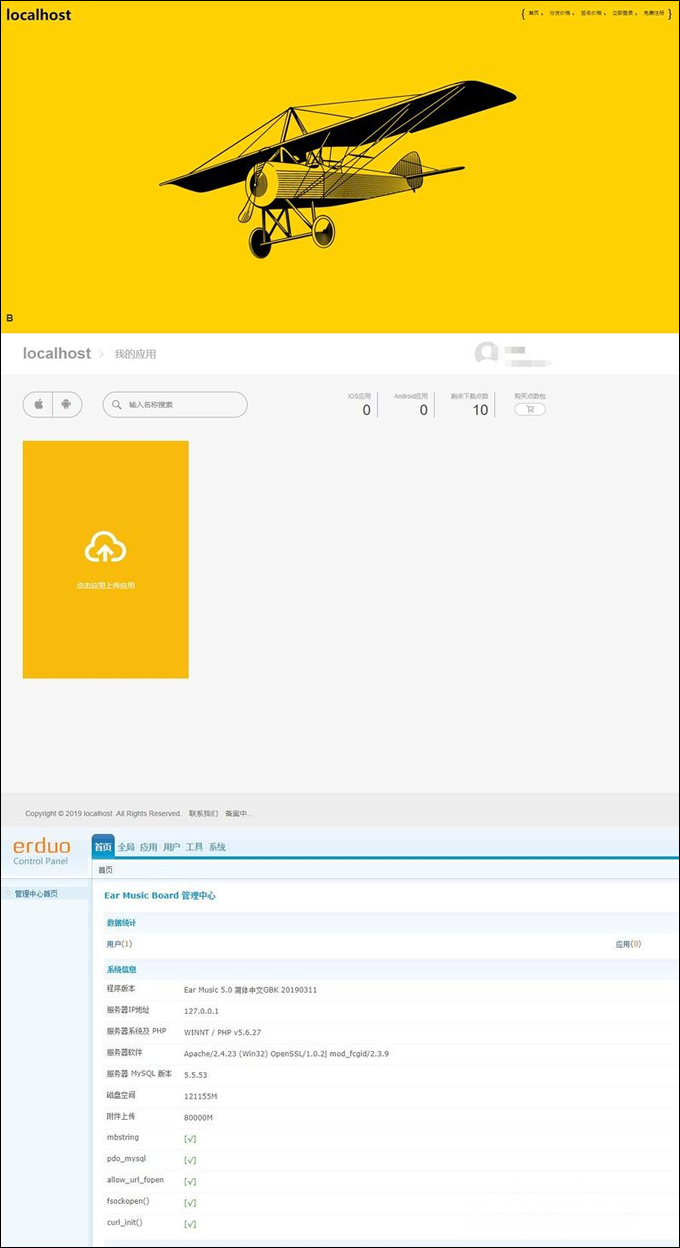Click the localhost breadcrumb link

coord(57,353)
